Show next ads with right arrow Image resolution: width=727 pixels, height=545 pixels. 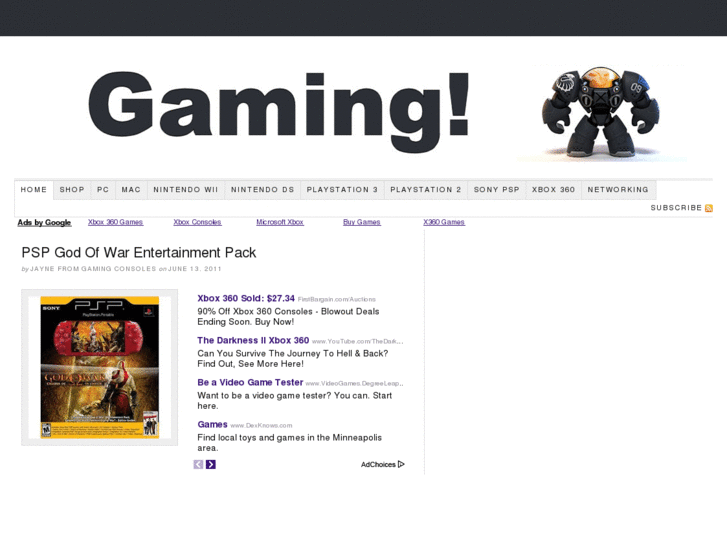[210, 464]
